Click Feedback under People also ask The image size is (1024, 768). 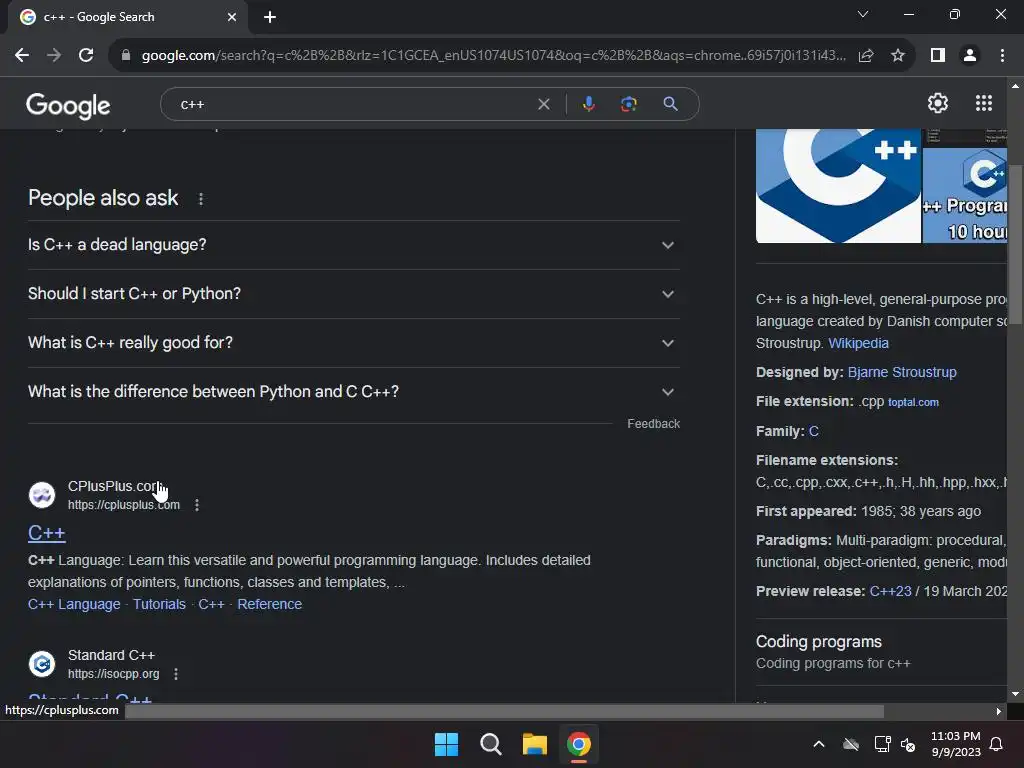click(x=653, y=424)
